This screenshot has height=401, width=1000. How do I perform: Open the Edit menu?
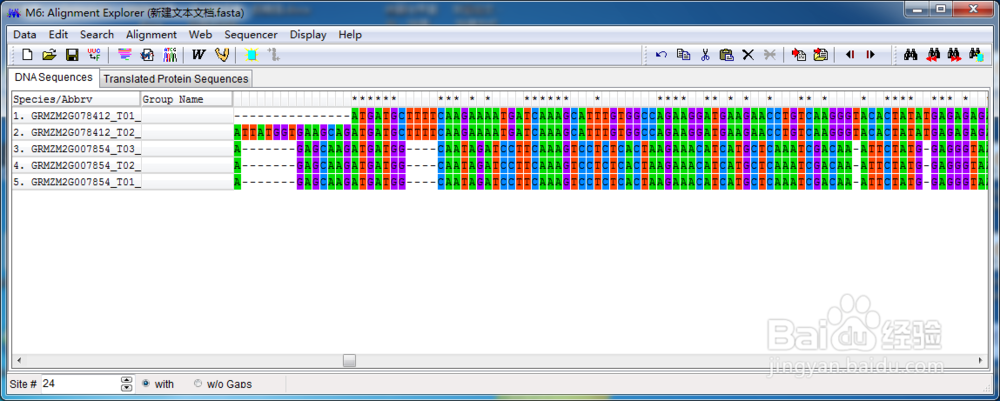(x=59, y=34)
